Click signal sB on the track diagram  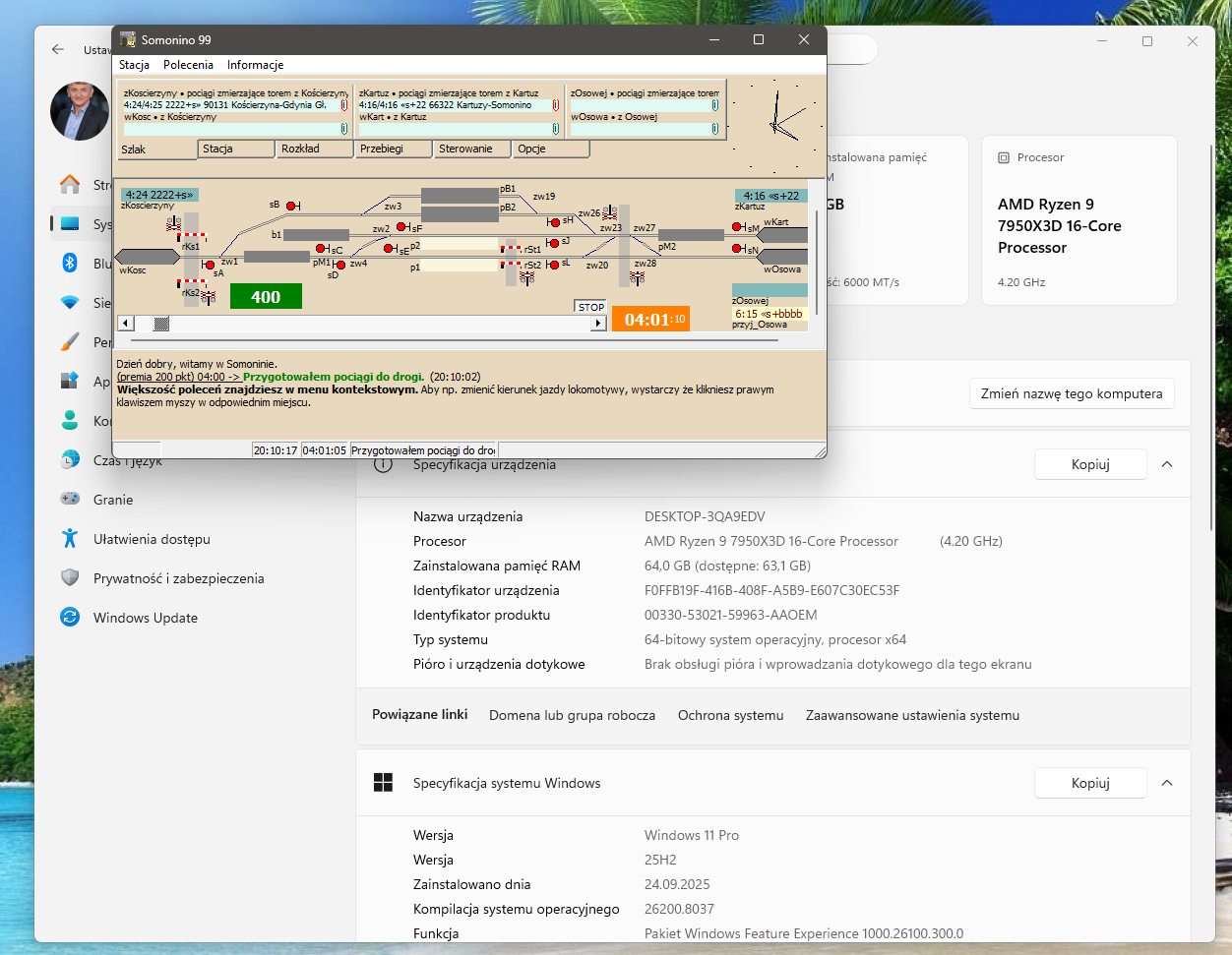(292, 206)
